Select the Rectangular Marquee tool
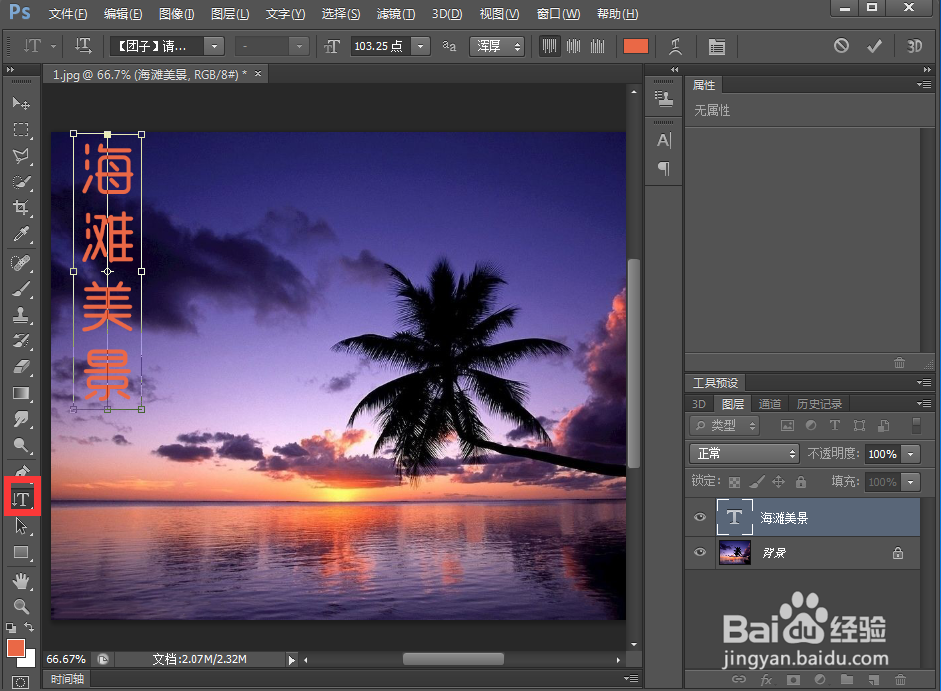 tap(21, 130)
